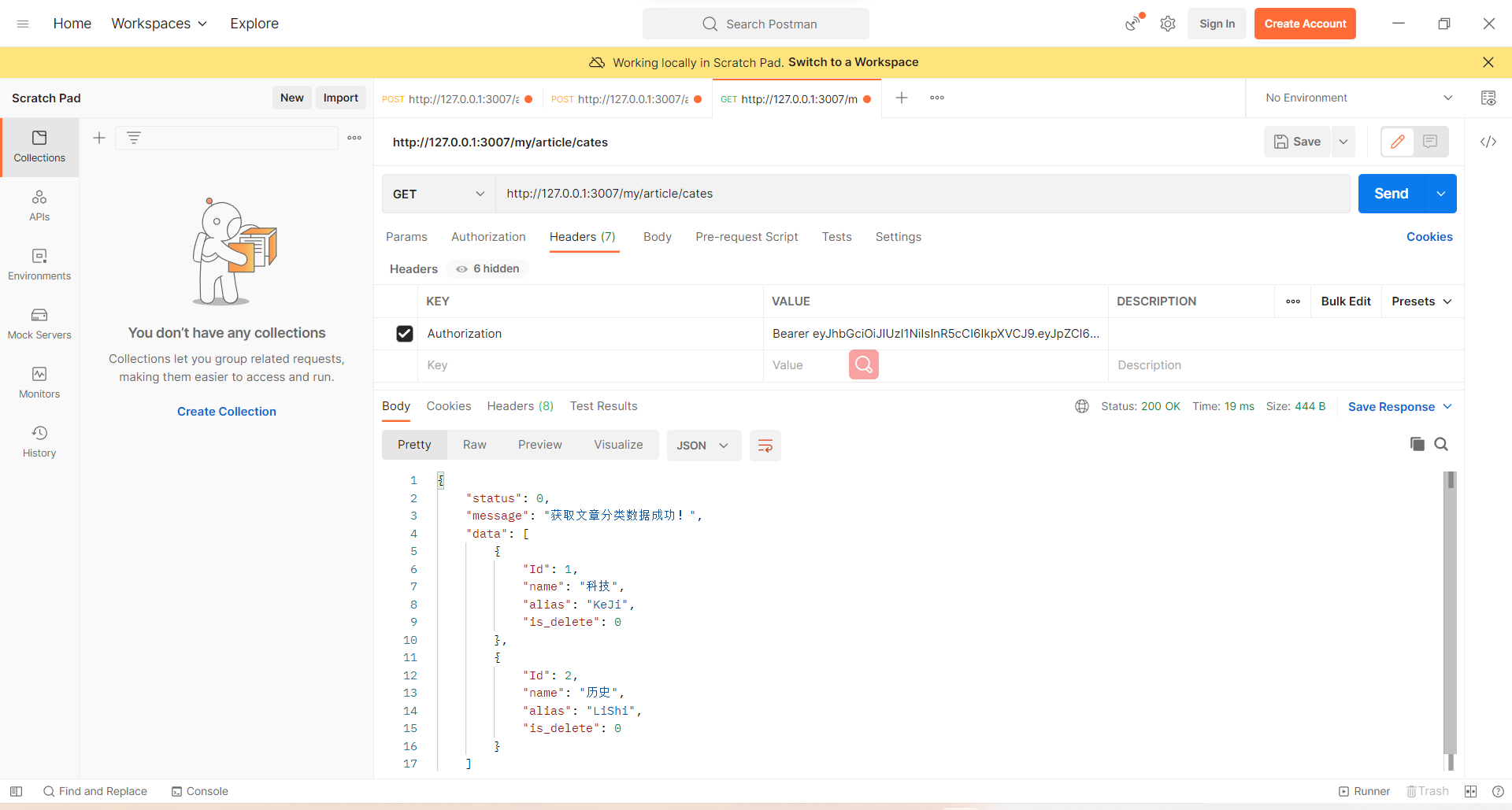The height and width of the screenshot is (810, 1512).
Task: Open the Monitors sidebar panel
Action: [x=39, y=383]
